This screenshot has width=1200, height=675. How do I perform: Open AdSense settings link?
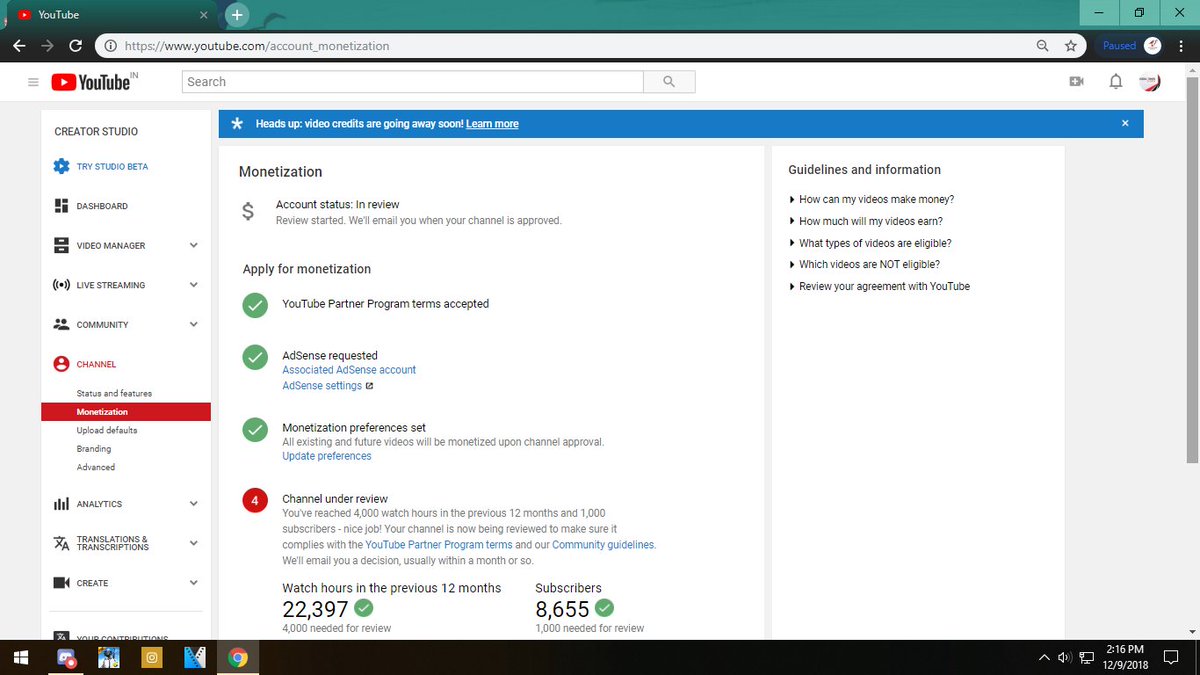click(322, 386)
